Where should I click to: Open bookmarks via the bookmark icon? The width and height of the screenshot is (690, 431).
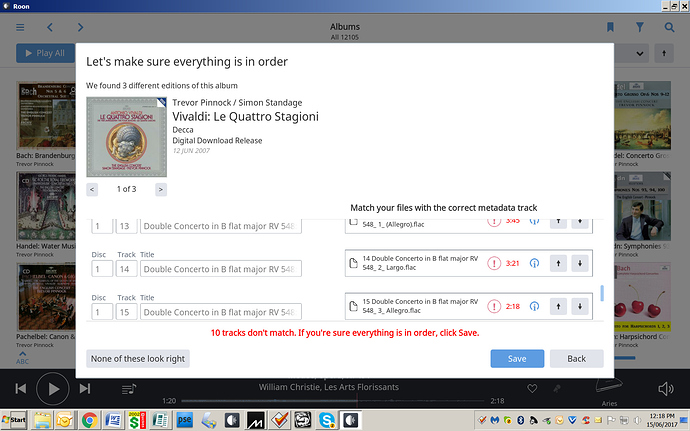pyautogui.click(x=610, y=27)
